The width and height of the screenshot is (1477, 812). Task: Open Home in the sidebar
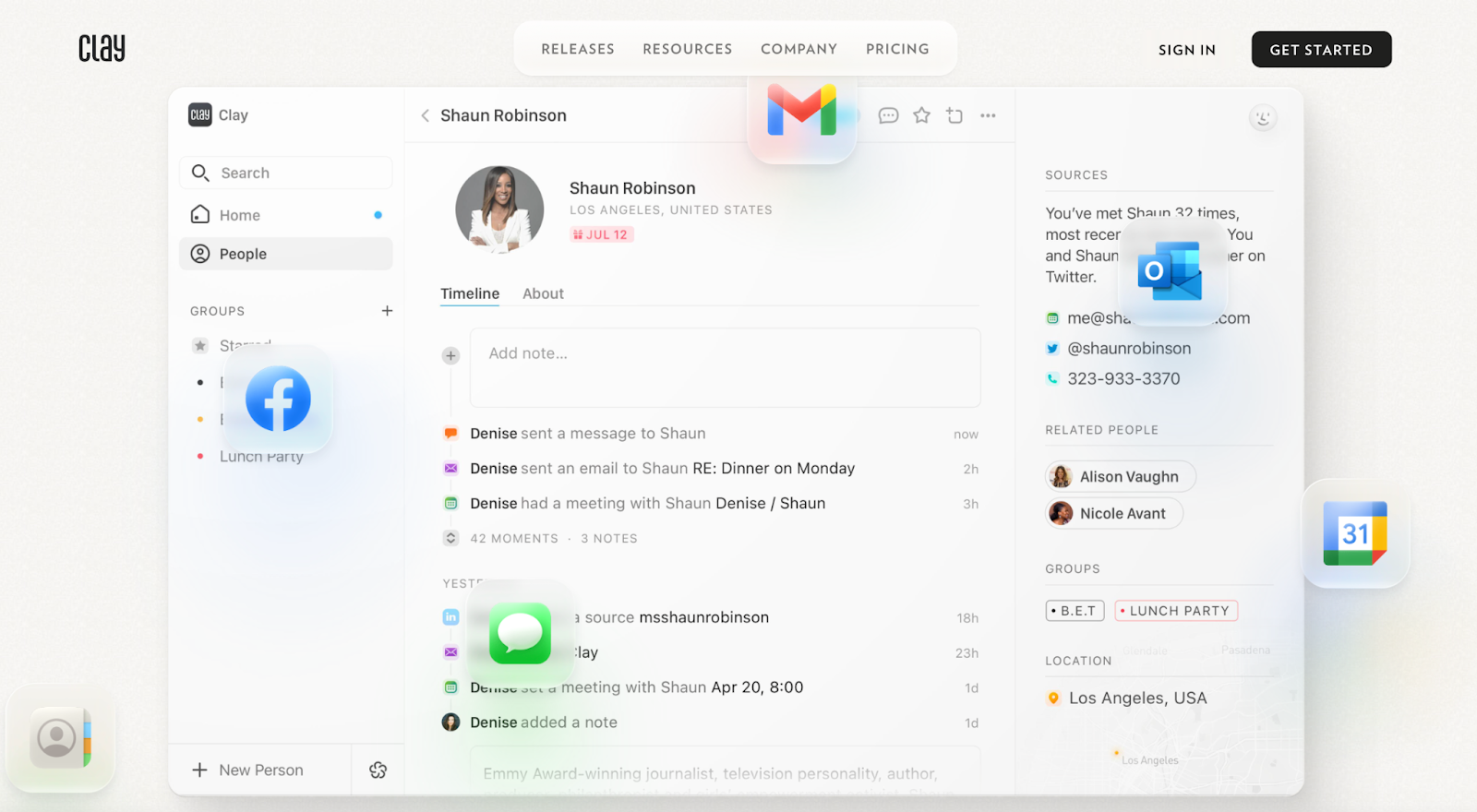click(286, 215)
